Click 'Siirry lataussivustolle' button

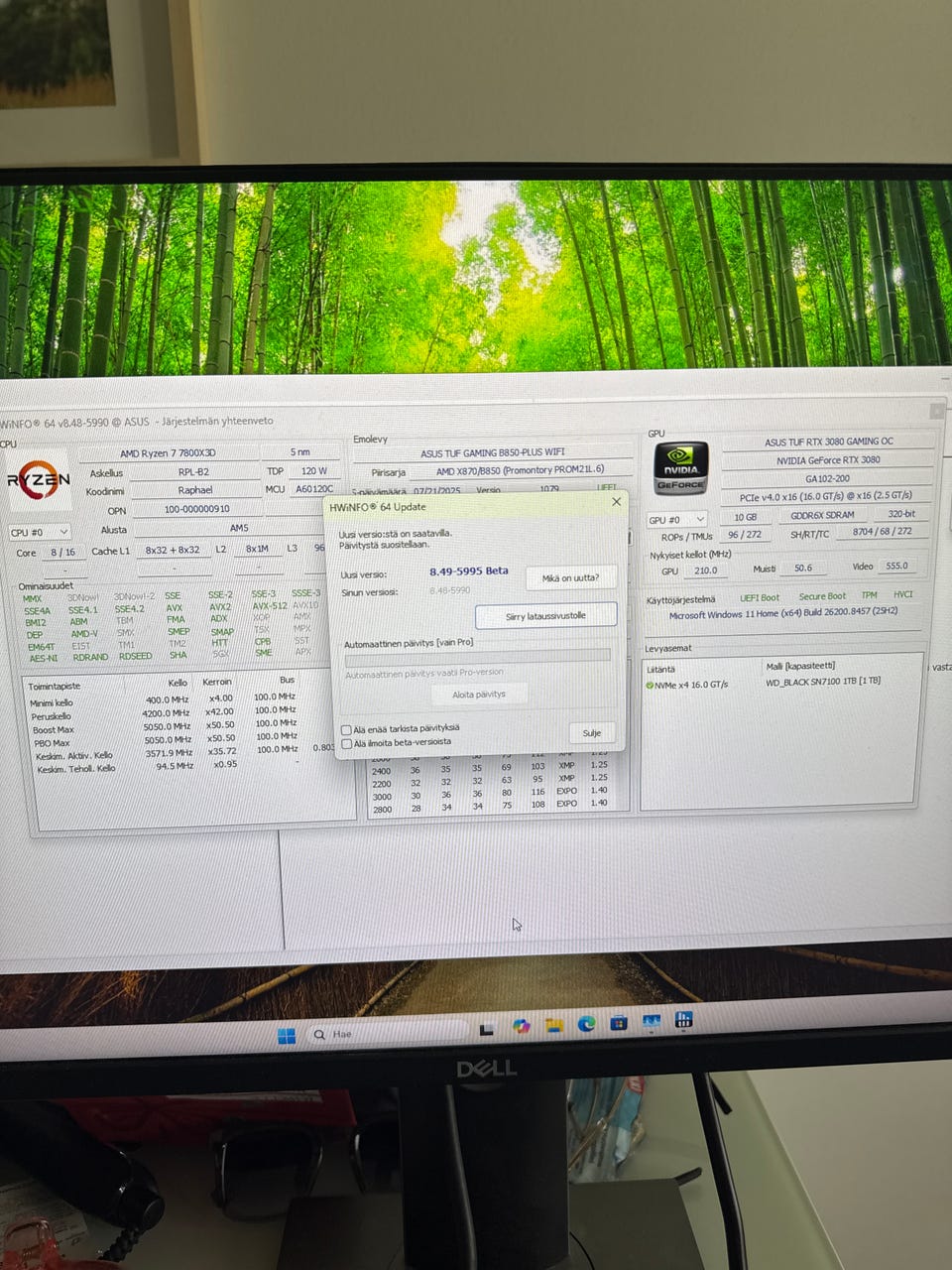[x=545, y=616]
